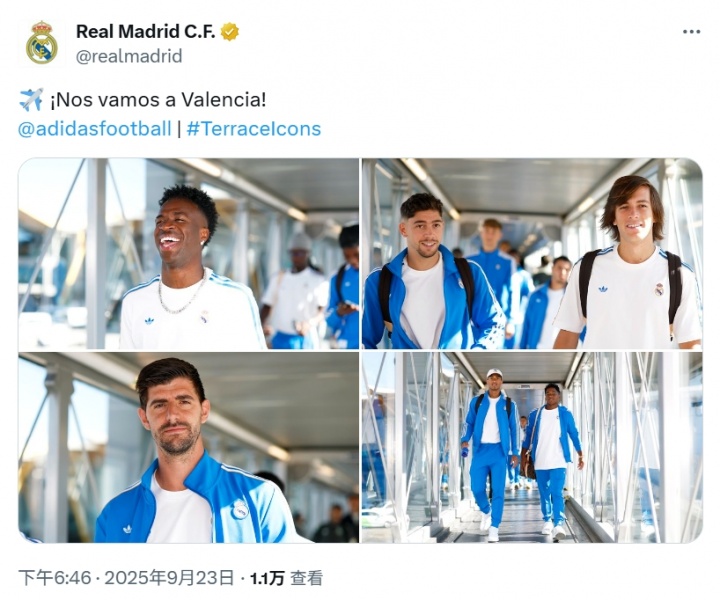The height and width of the screenshot is (600, 720).
Task: Open the #TerraceIcons hashtag
Action: (x=254, y=129)
